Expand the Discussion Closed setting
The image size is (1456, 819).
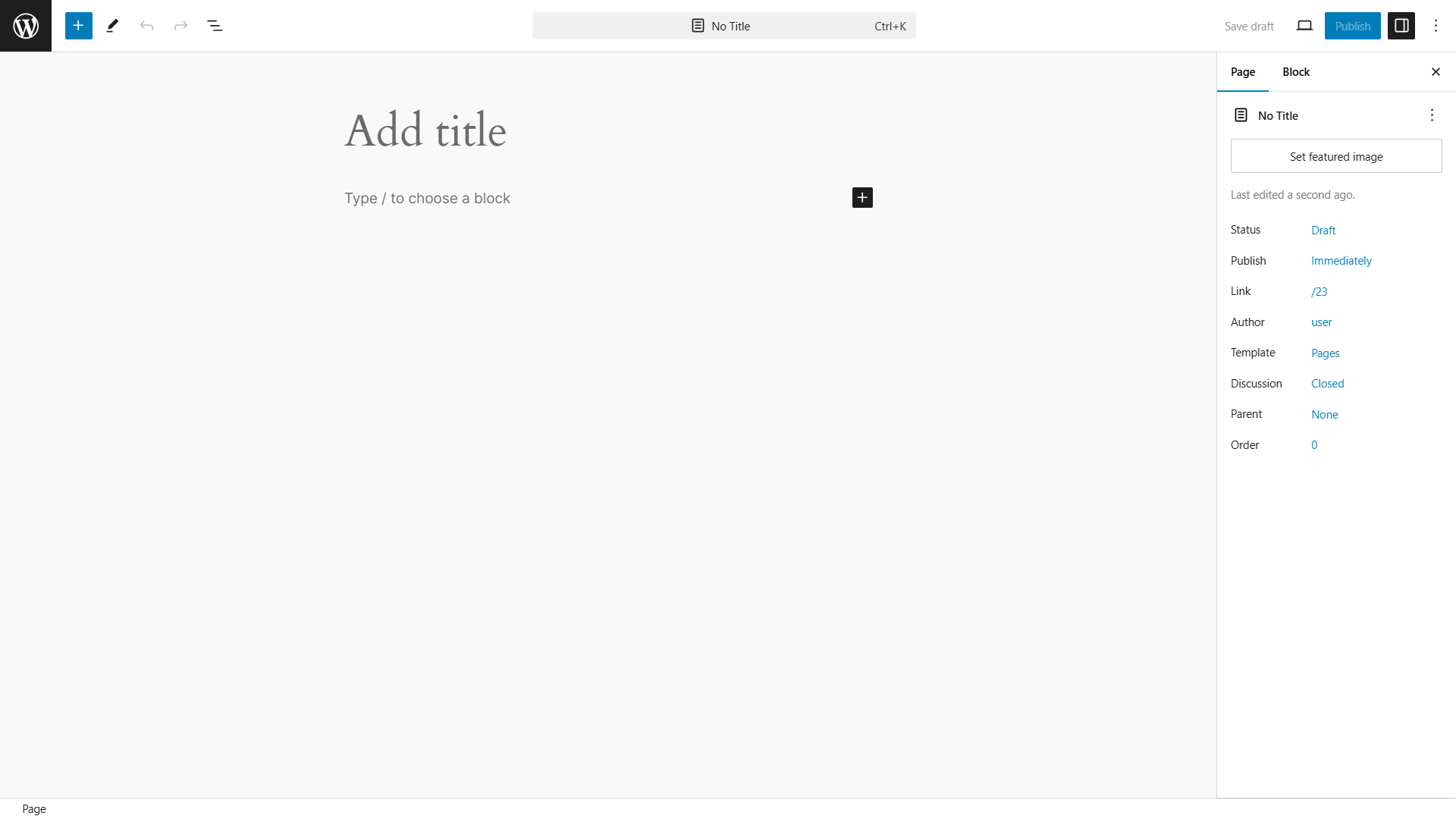coord(1328,383)
